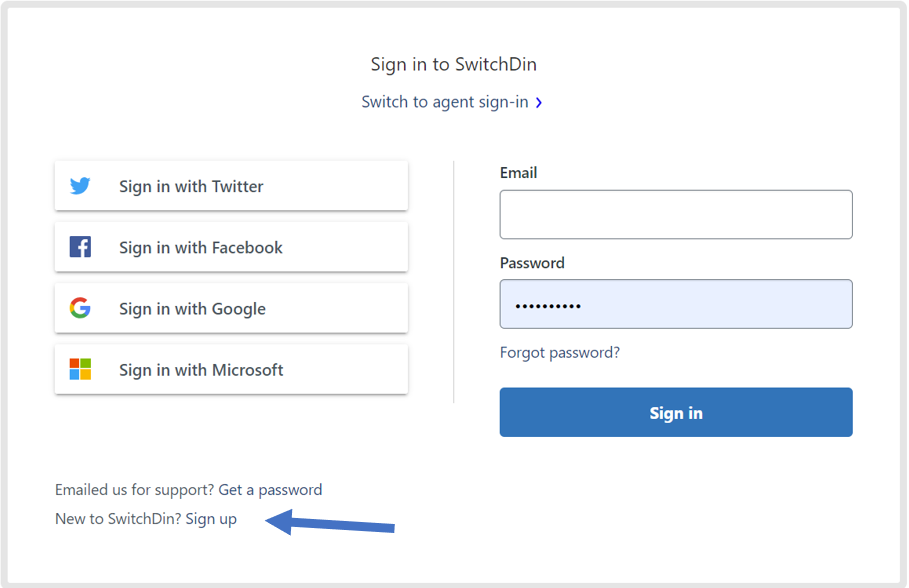Open the Get a password link

click(x=270, y=490)
